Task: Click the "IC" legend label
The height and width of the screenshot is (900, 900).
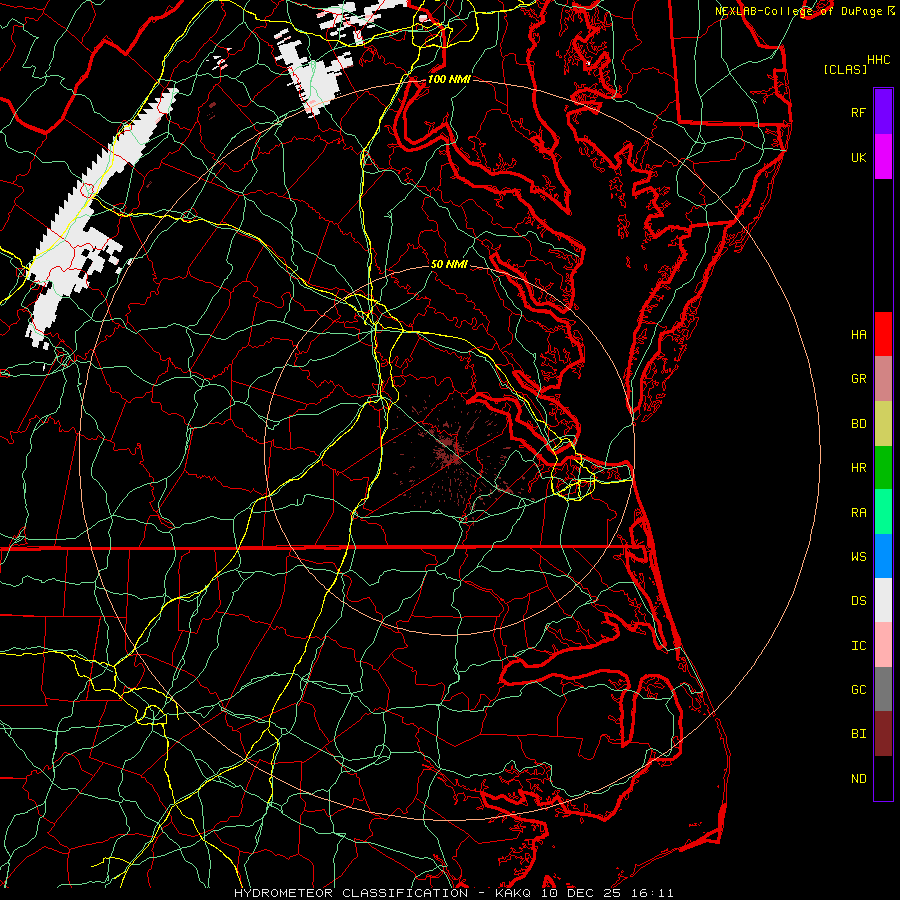Action: point(858,646)
